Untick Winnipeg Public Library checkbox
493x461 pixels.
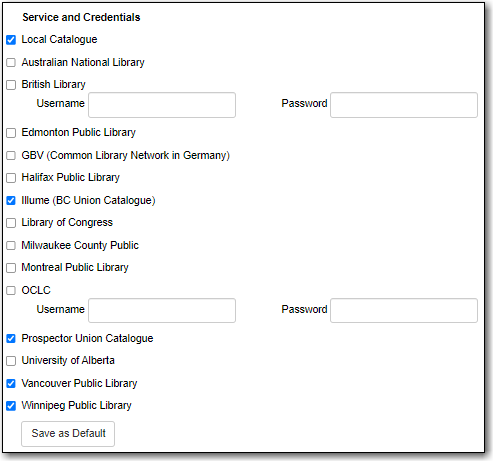click(11, 406)
